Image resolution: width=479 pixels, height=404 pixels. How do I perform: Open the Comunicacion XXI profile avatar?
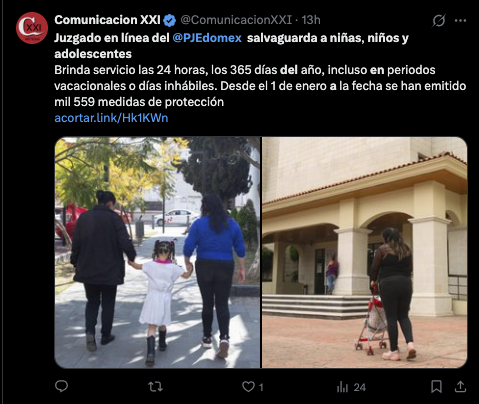coord(32,28)
